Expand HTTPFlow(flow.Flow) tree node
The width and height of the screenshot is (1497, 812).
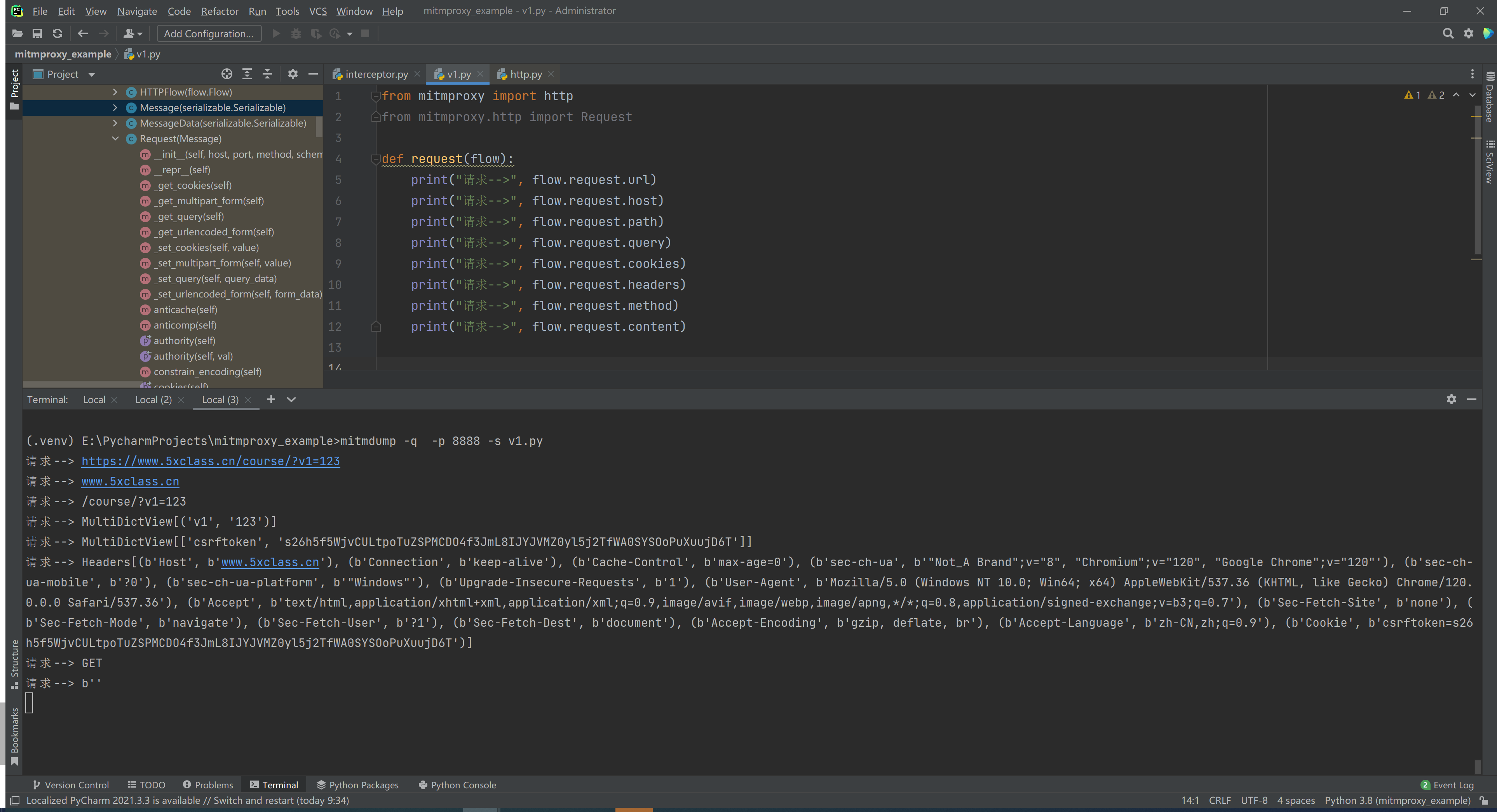click(x=115, y=92)
